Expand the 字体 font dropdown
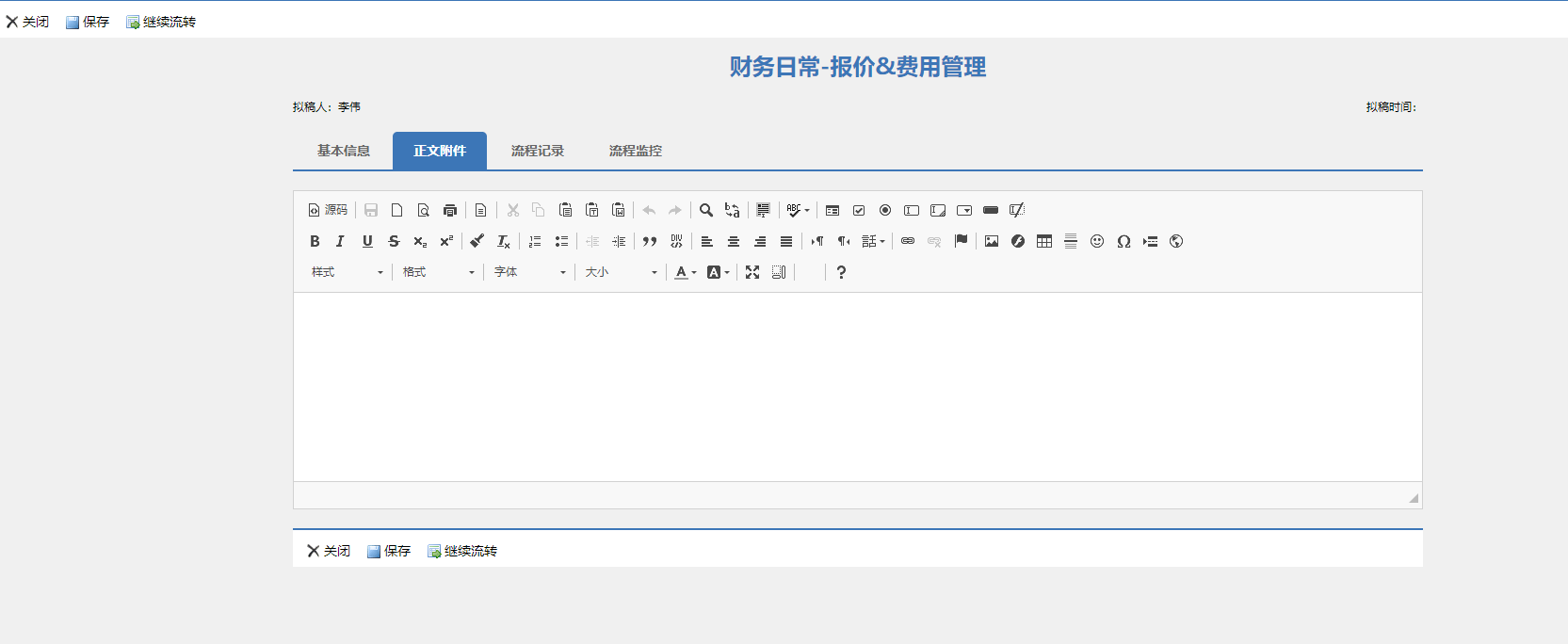Image resolution: width=1568 pixels, height=644 pixels. (530, 272)
